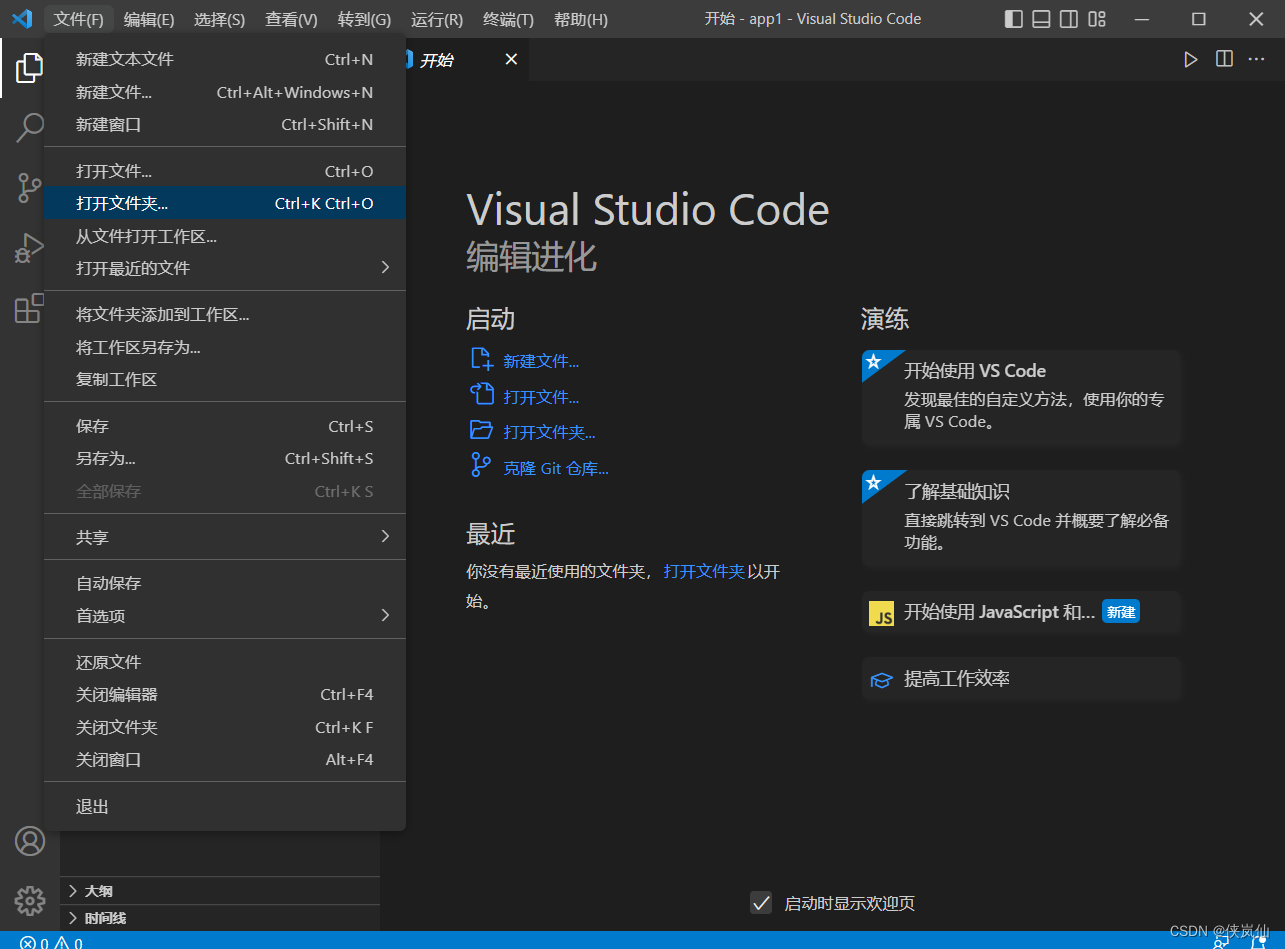
Task: Select 新建文本文件 menu item
Action: 225,59
